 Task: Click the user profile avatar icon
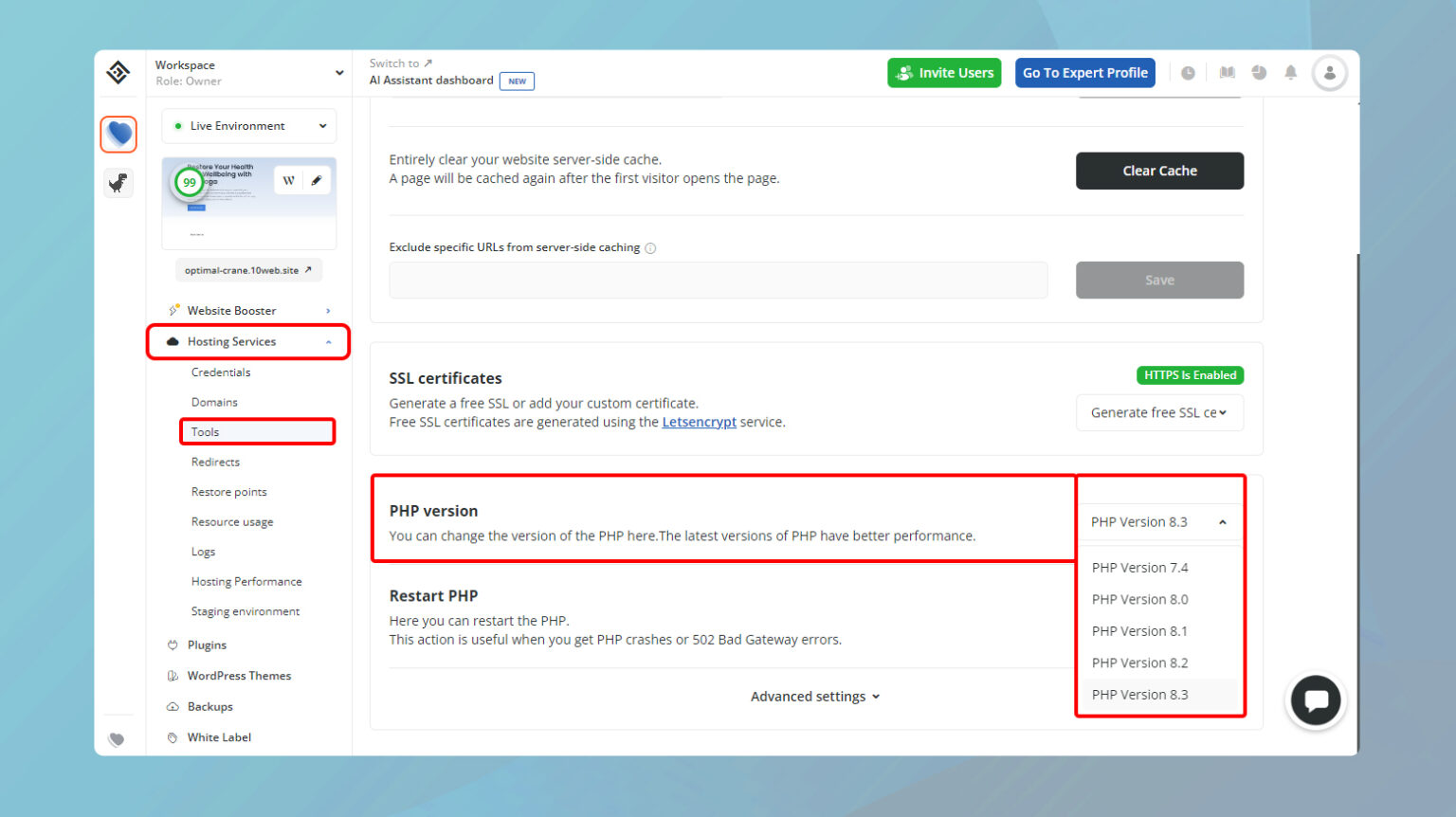point(1329,73)
